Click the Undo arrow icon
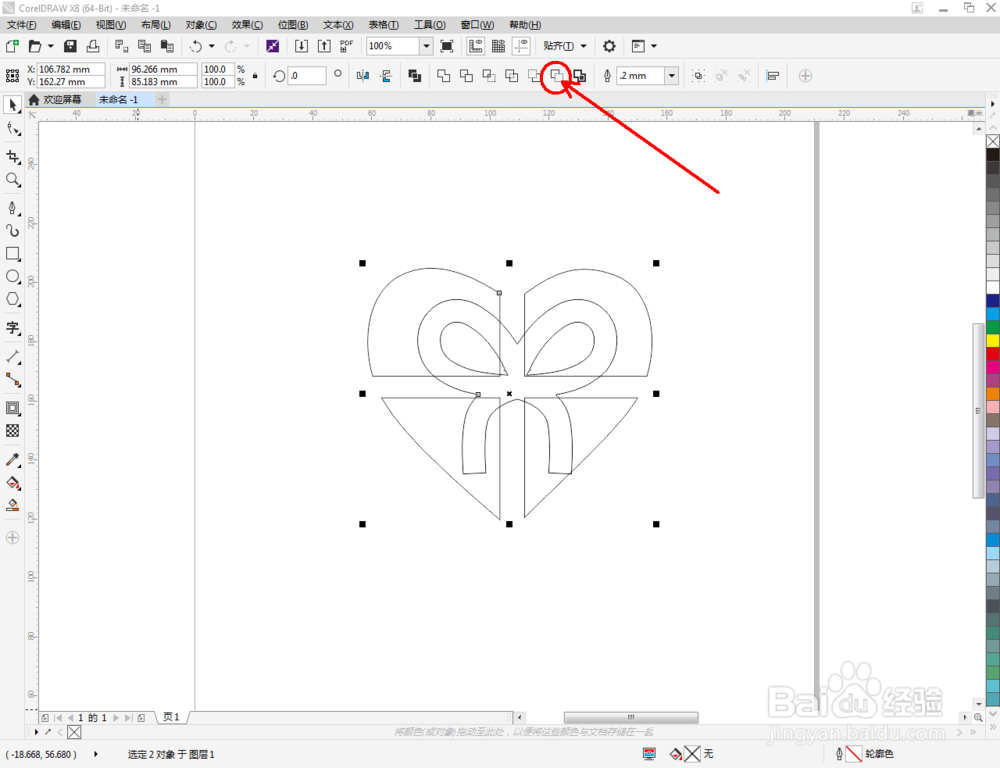The image size is (1000, 768). point(196,46)
